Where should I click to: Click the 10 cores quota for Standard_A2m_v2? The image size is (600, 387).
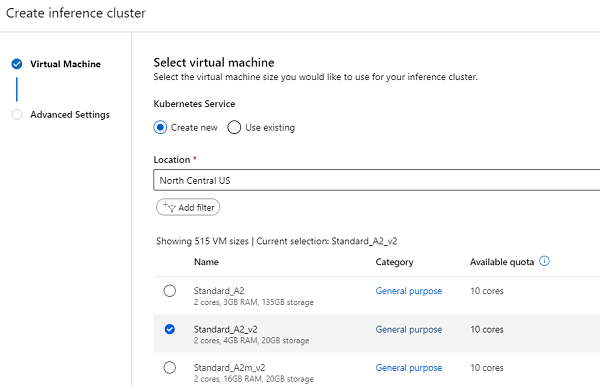pyautogui.click(x=487, y=368)
